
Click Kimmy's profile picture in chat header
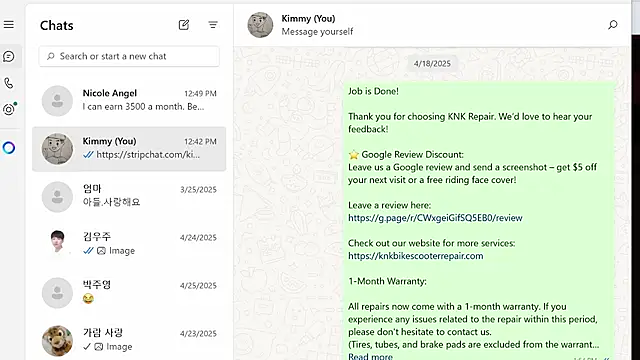click(x=260, y=25)
